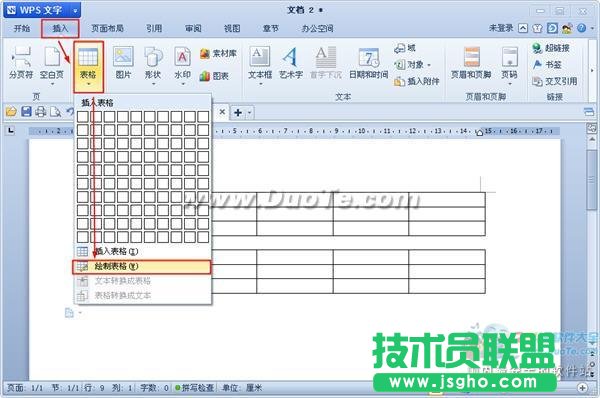Click the 表格 table button
Screen dimensions: 600x398
[88, 67]
